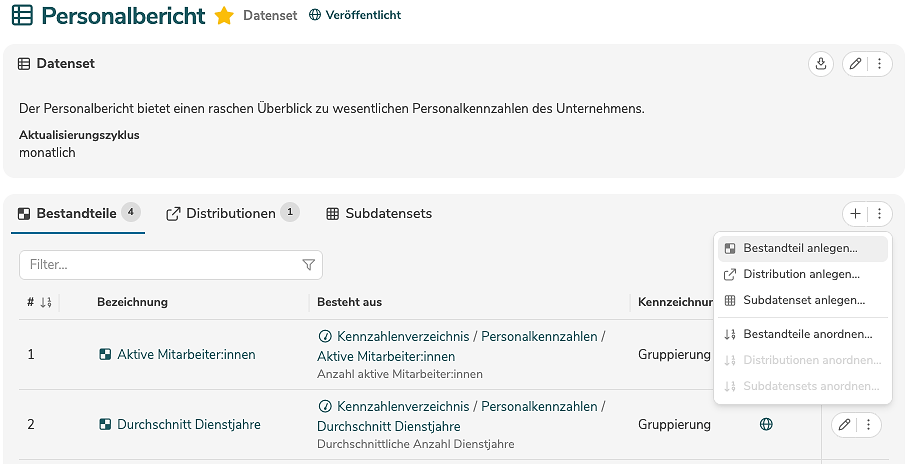Viewport: 909px width, 464px height.
Task: Click the plus icon to add an item
Action: tap(855, 213)
